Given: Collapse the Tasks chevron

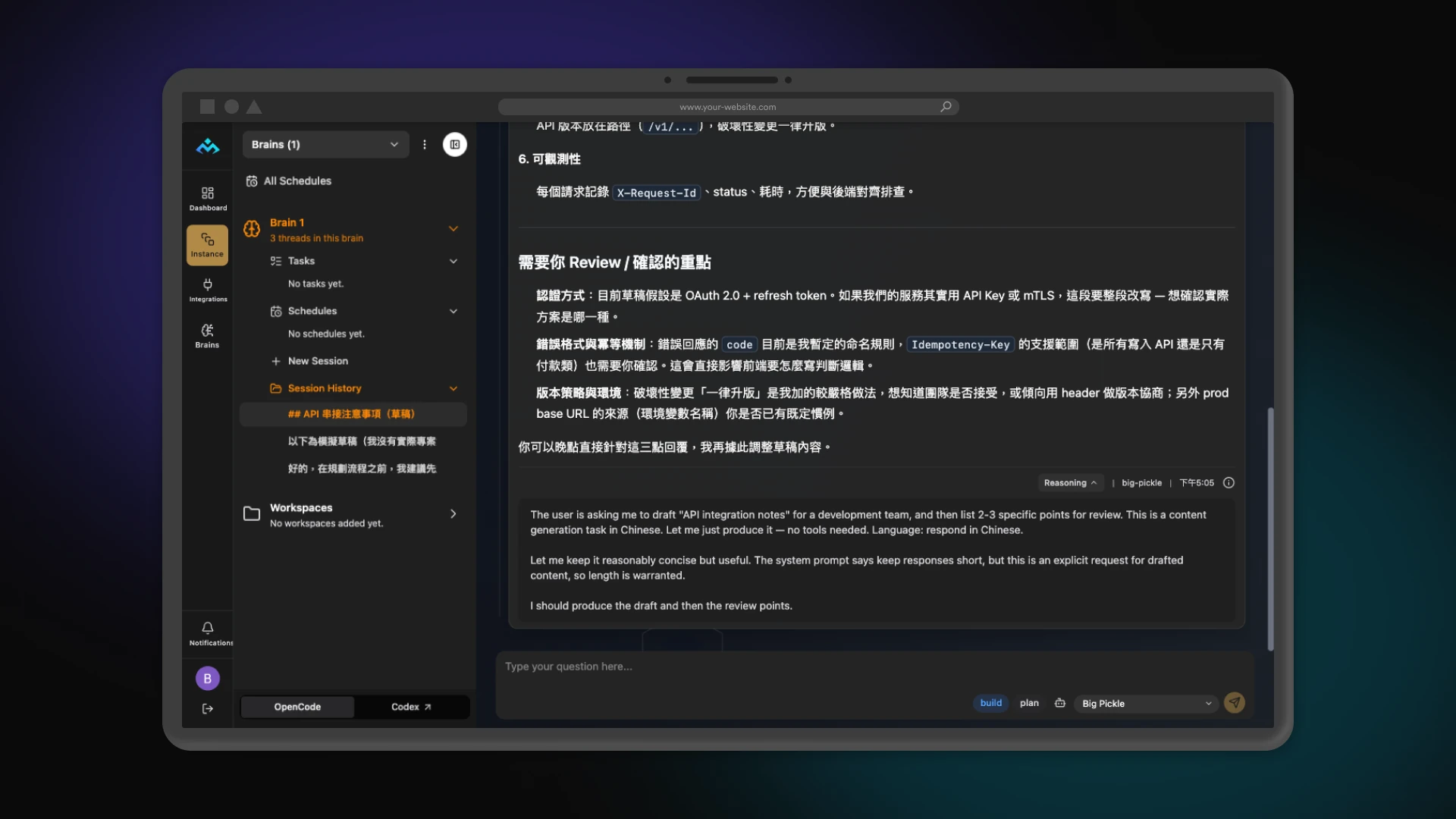Looking at the screenshot, I should point(453,262).
